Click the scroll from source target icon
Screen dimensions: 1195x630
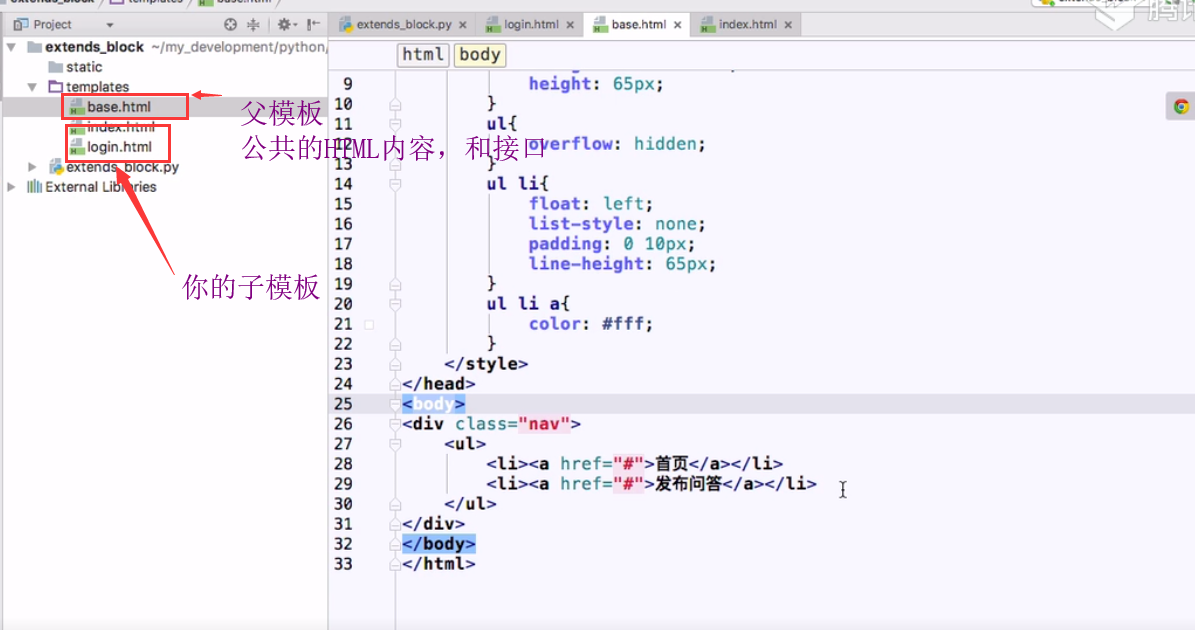pyautogui.click(x=230, y=24)
